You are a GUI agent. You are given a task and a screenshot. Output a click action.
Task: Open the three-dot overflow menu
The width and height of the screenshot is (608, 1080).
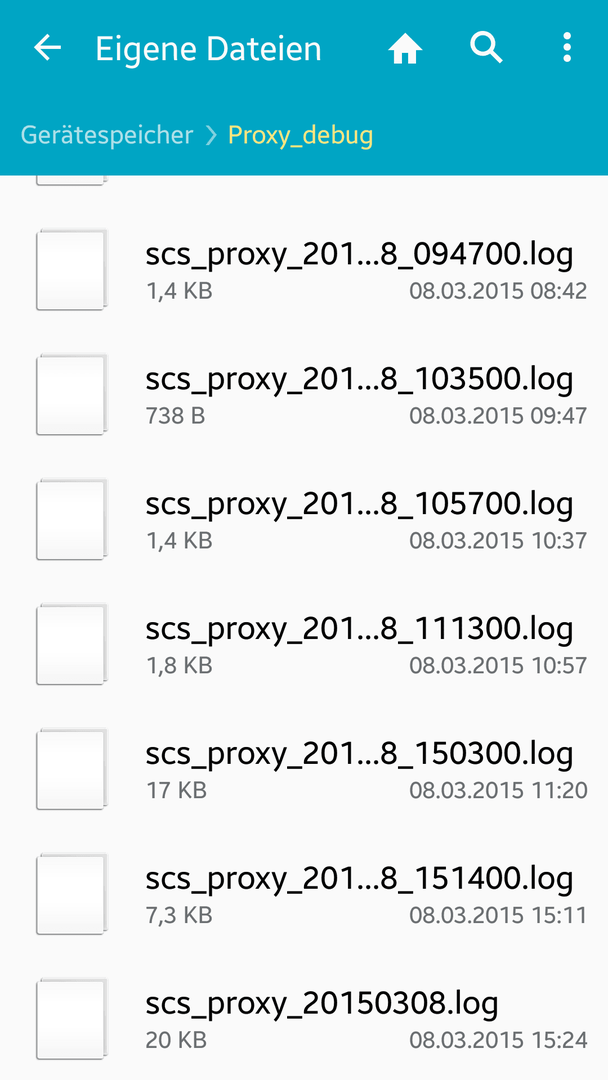566,48
